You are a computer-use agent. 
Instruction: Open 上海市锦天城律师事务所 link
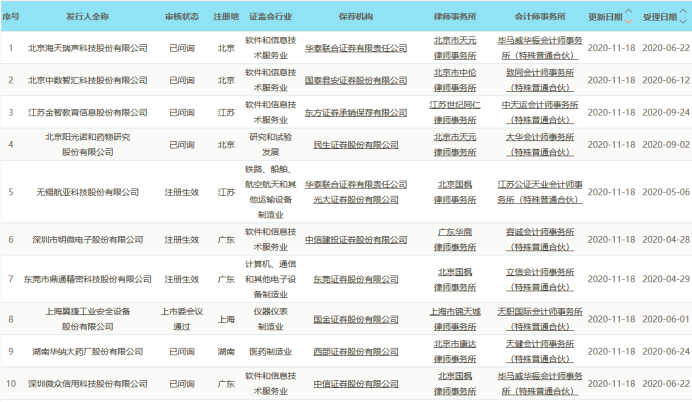pyautogui.click(x=455, y=319)
